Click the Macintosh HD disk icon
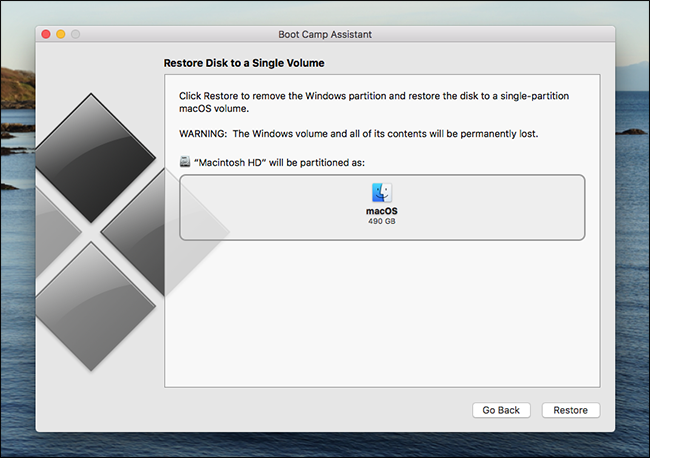This screenshot has height=460, width=681. coord(185,162)
